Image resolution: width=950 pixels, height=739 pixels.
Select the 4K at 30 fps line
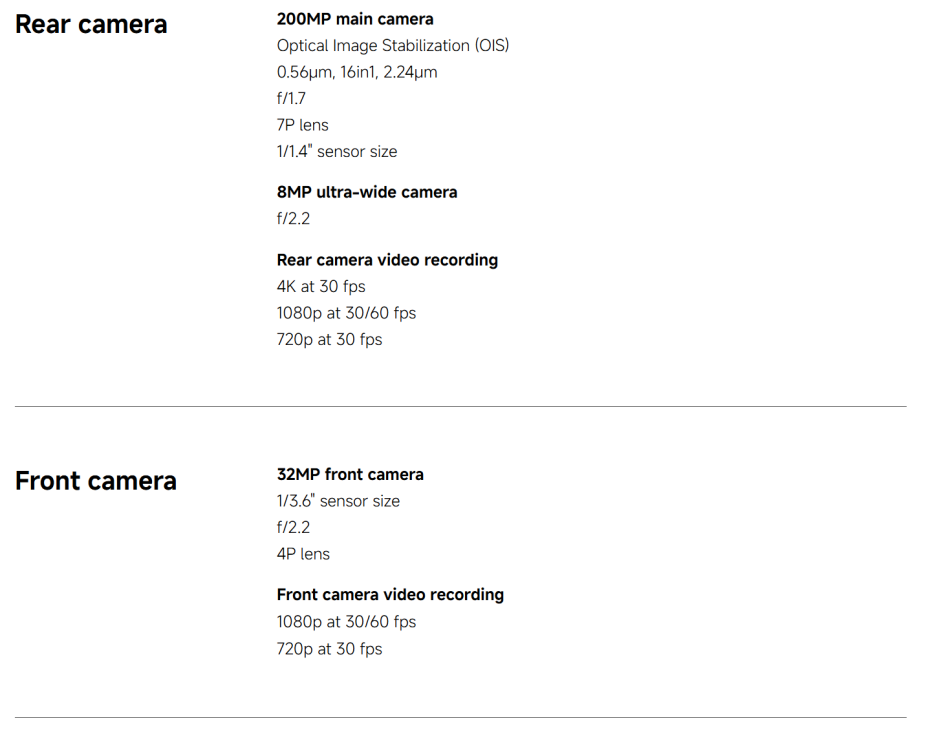click(320, 287)
